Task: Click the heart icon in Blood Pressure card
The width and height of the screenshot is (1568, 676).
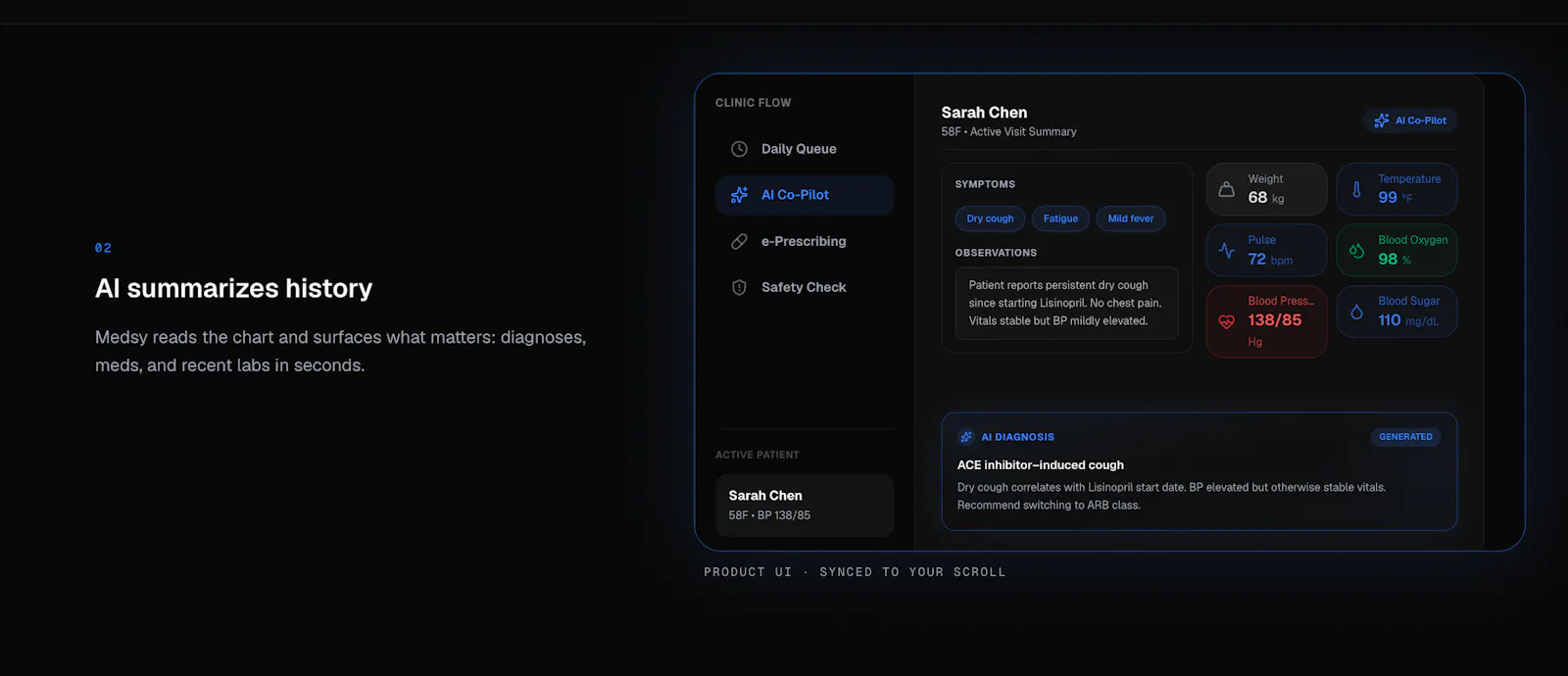Action: tap(1226, 321)
